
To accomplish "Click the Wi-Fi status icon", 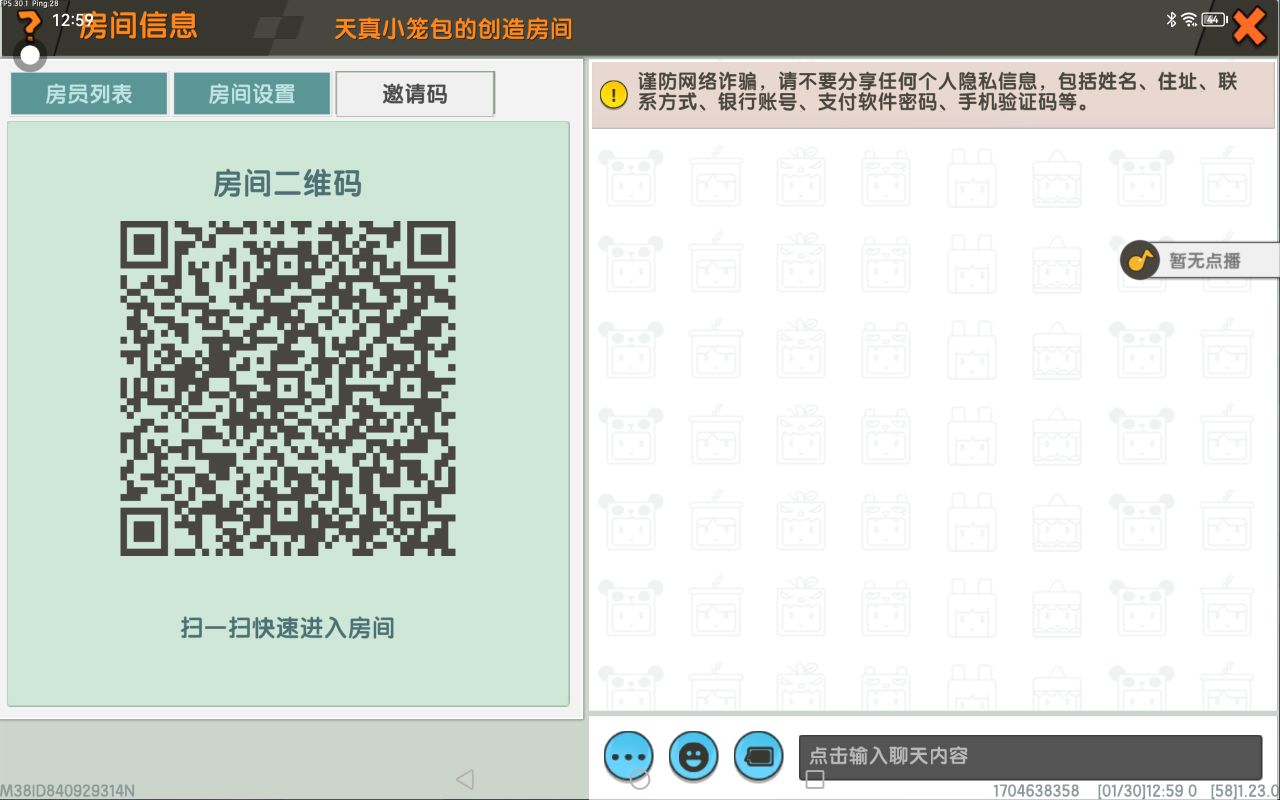I will point(1189,20).
